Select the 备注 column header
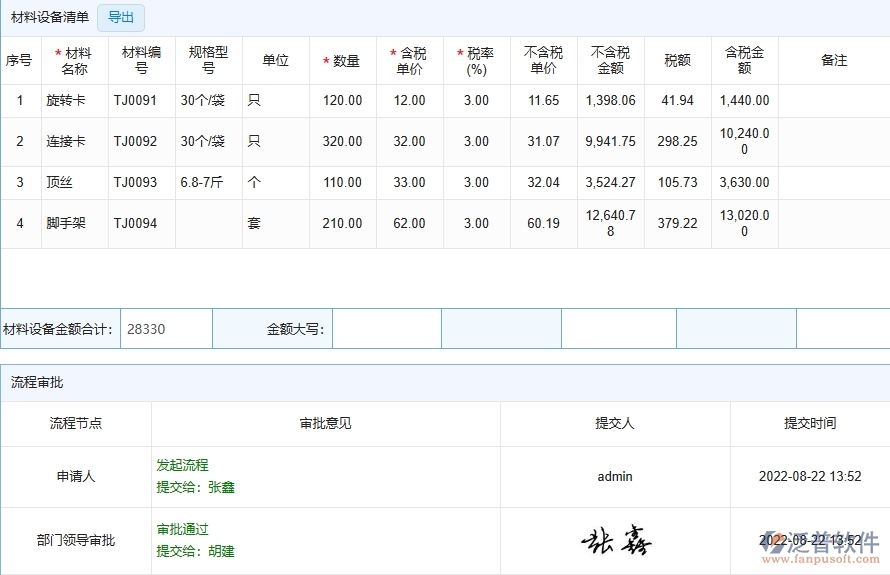The height and width of the screenshot is (575, 890). click(834, 60)
